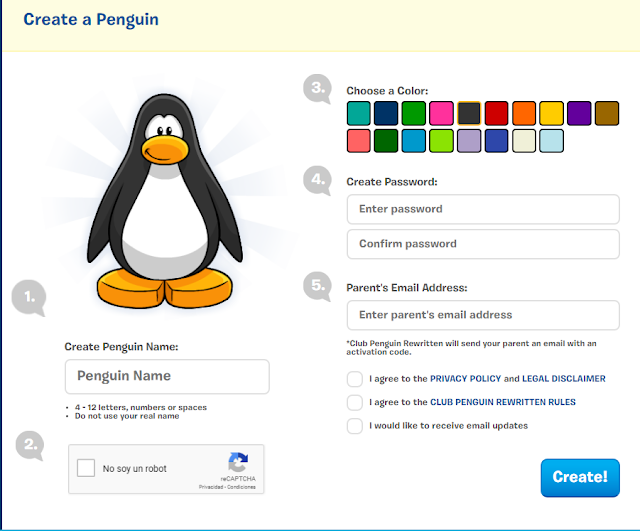The width and height of the screenshot is (640, 531).
Task: Click the penguin preview image
Action: click(164, 201)
